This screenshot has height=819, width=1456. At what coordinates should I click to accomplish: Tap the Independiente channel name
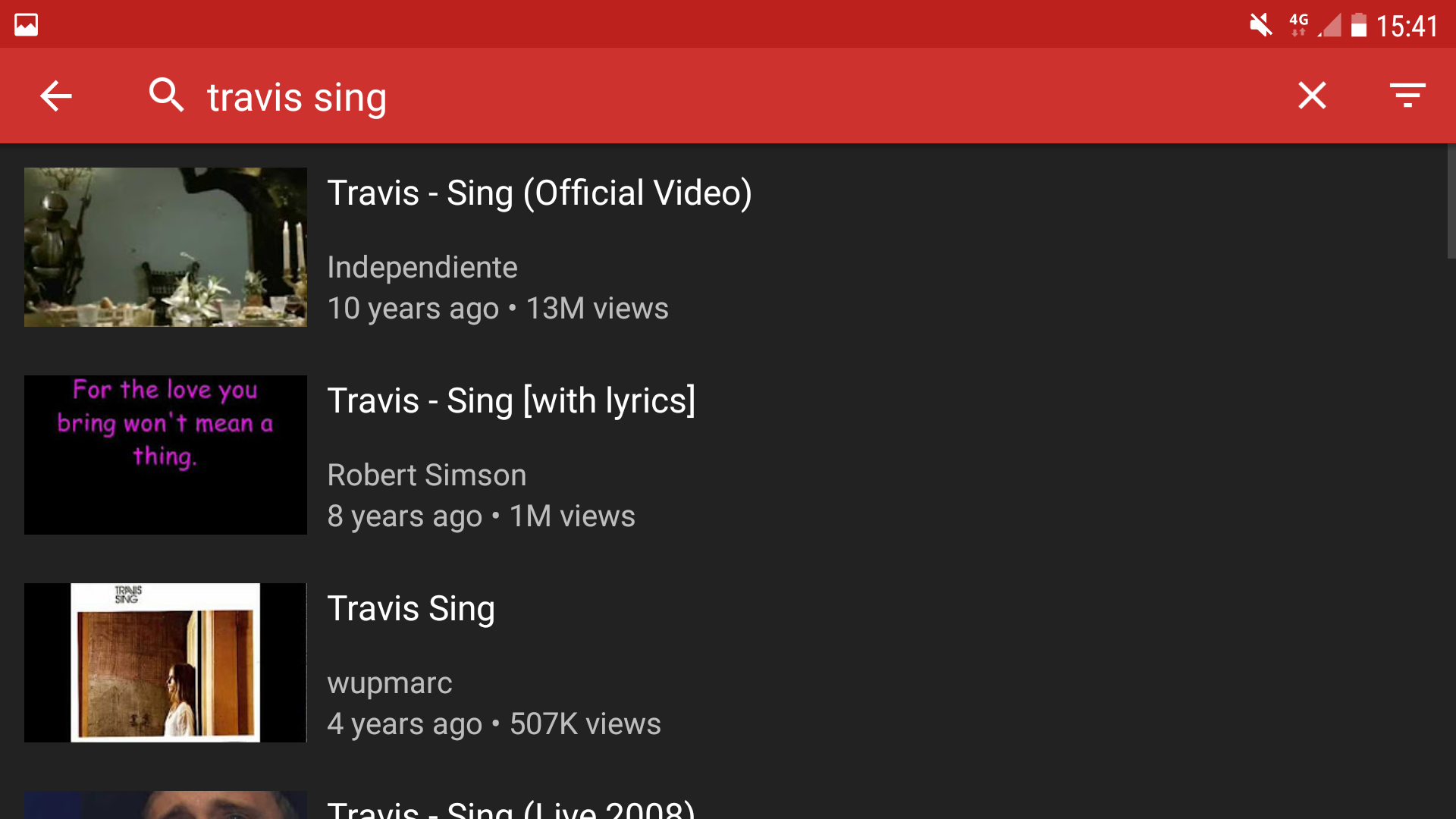(x=422, y=267)
